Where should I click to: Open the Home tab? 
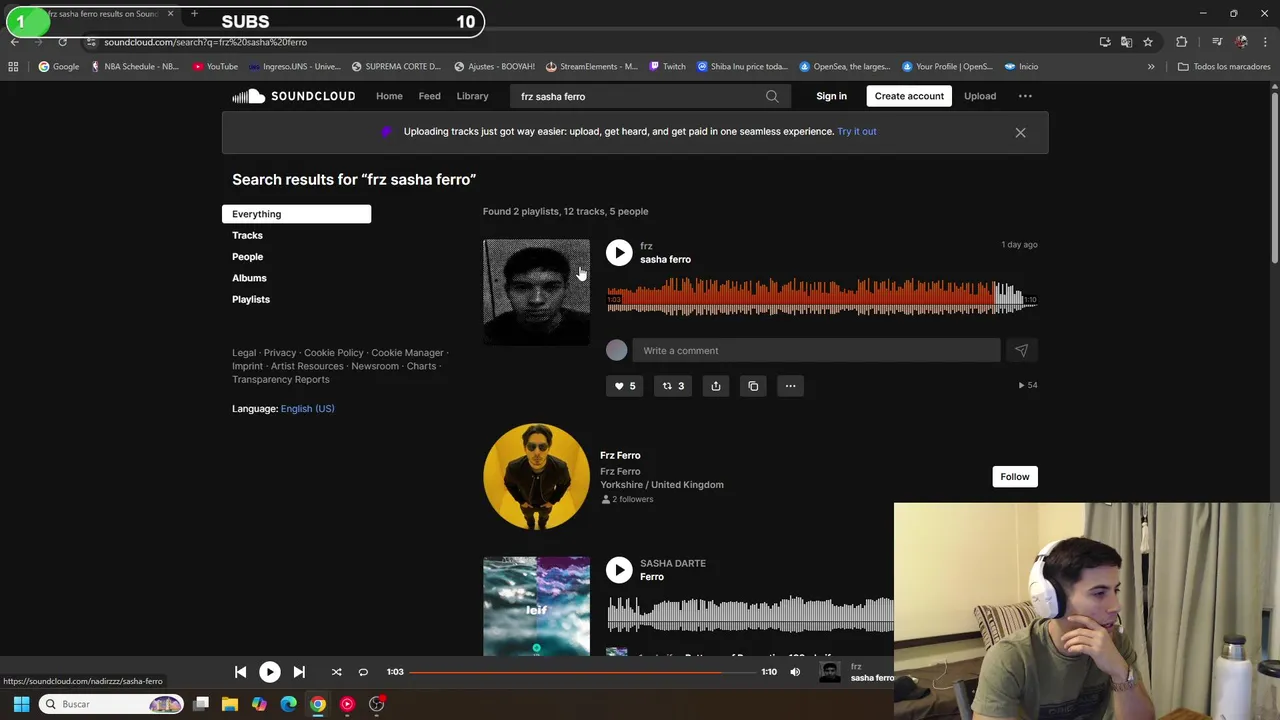[389, 96]
